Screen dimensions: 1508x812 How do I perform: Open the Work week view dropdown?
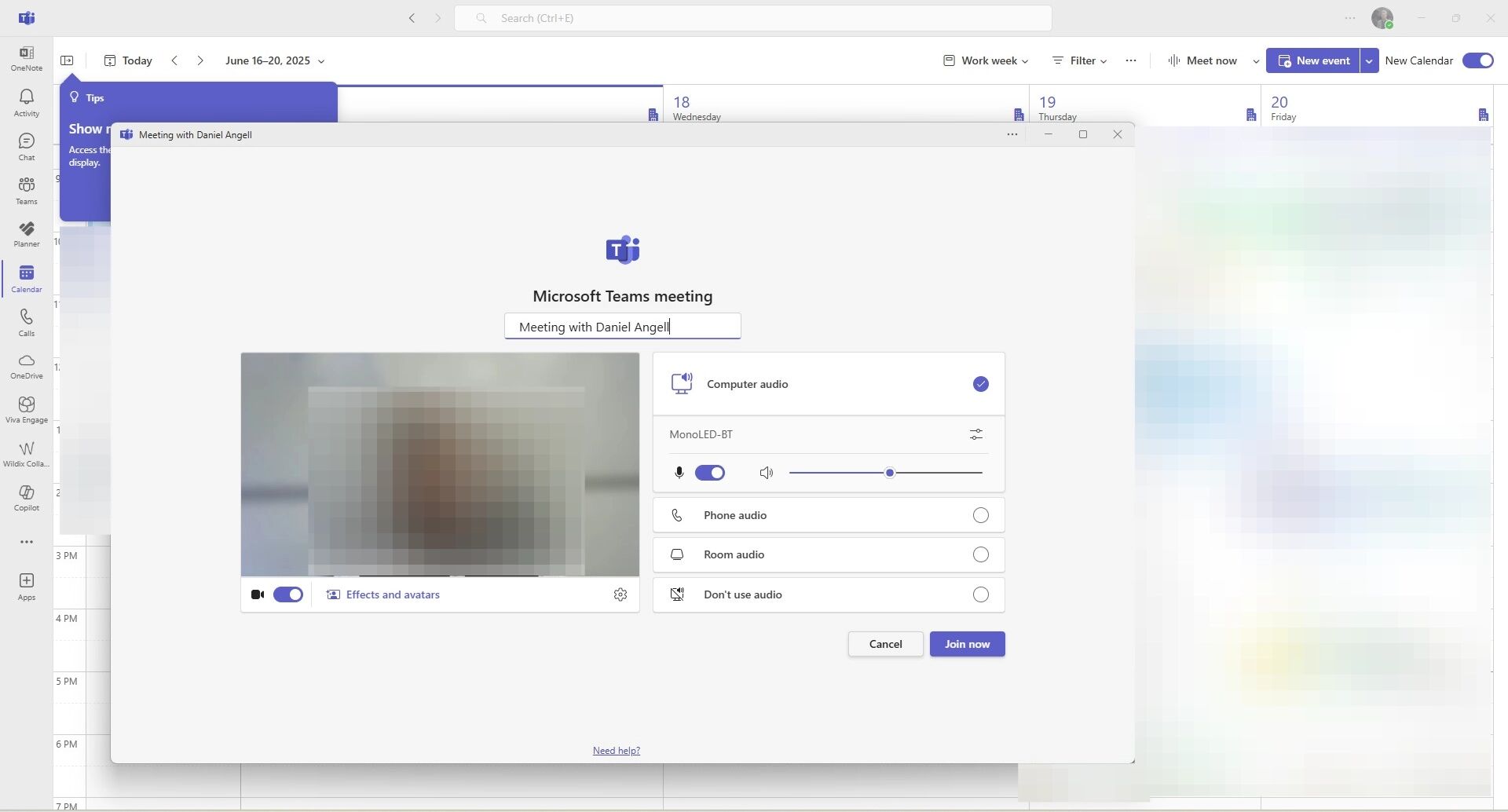pyautogui.click(x=986, y=60)
